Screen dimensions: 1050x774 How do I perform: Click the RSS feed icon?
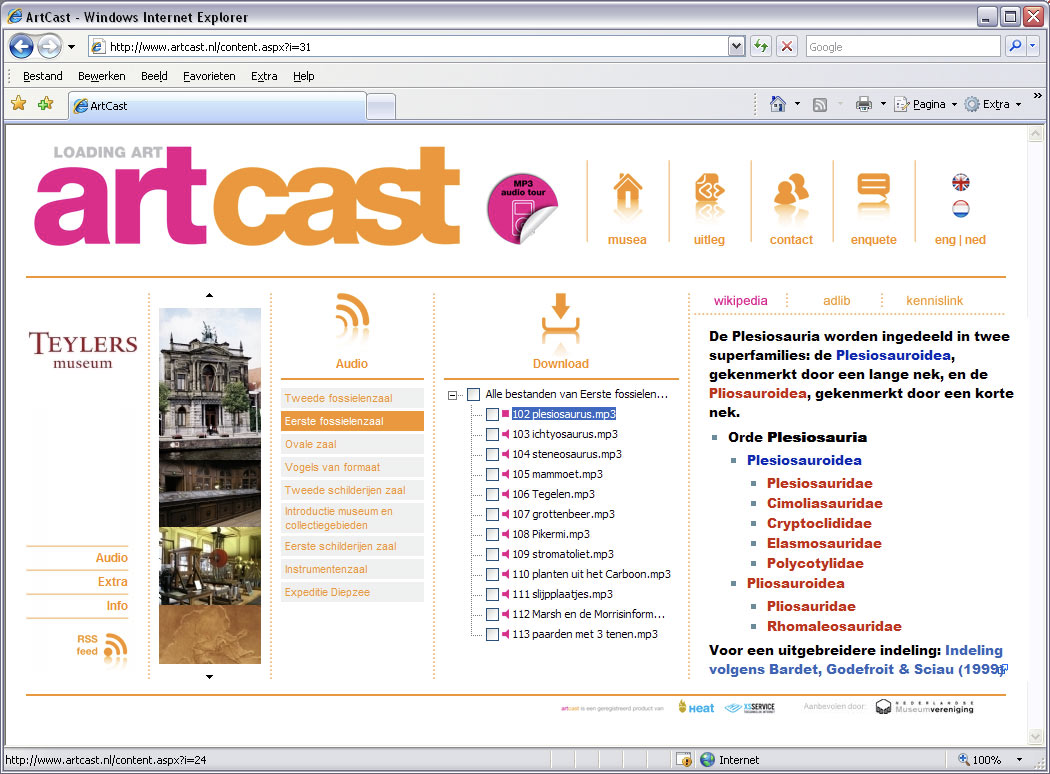115,646
